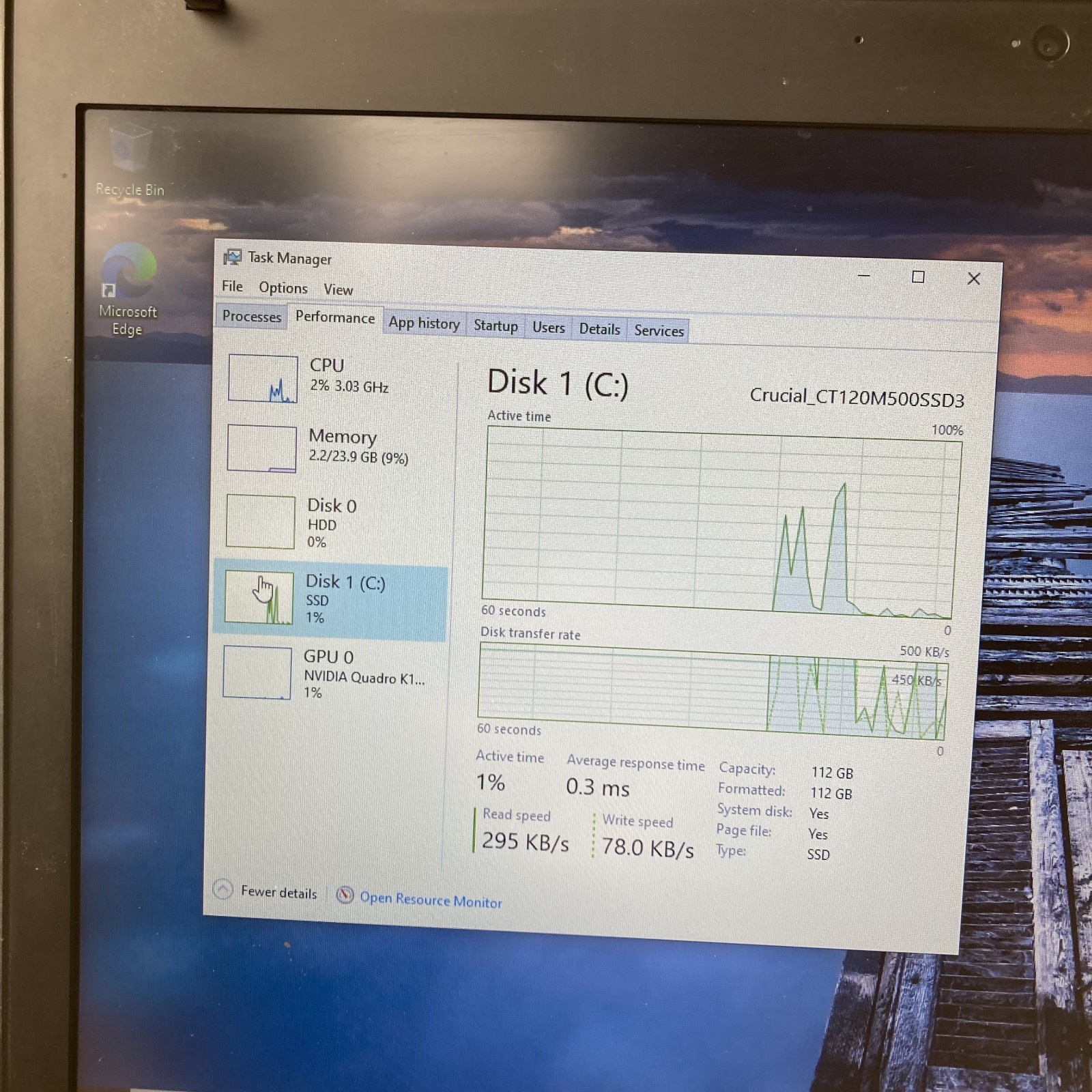1092x1092 pixels.
Task: Click the CPU mini graph thumbnail
Action: click(x=263, y=379)
